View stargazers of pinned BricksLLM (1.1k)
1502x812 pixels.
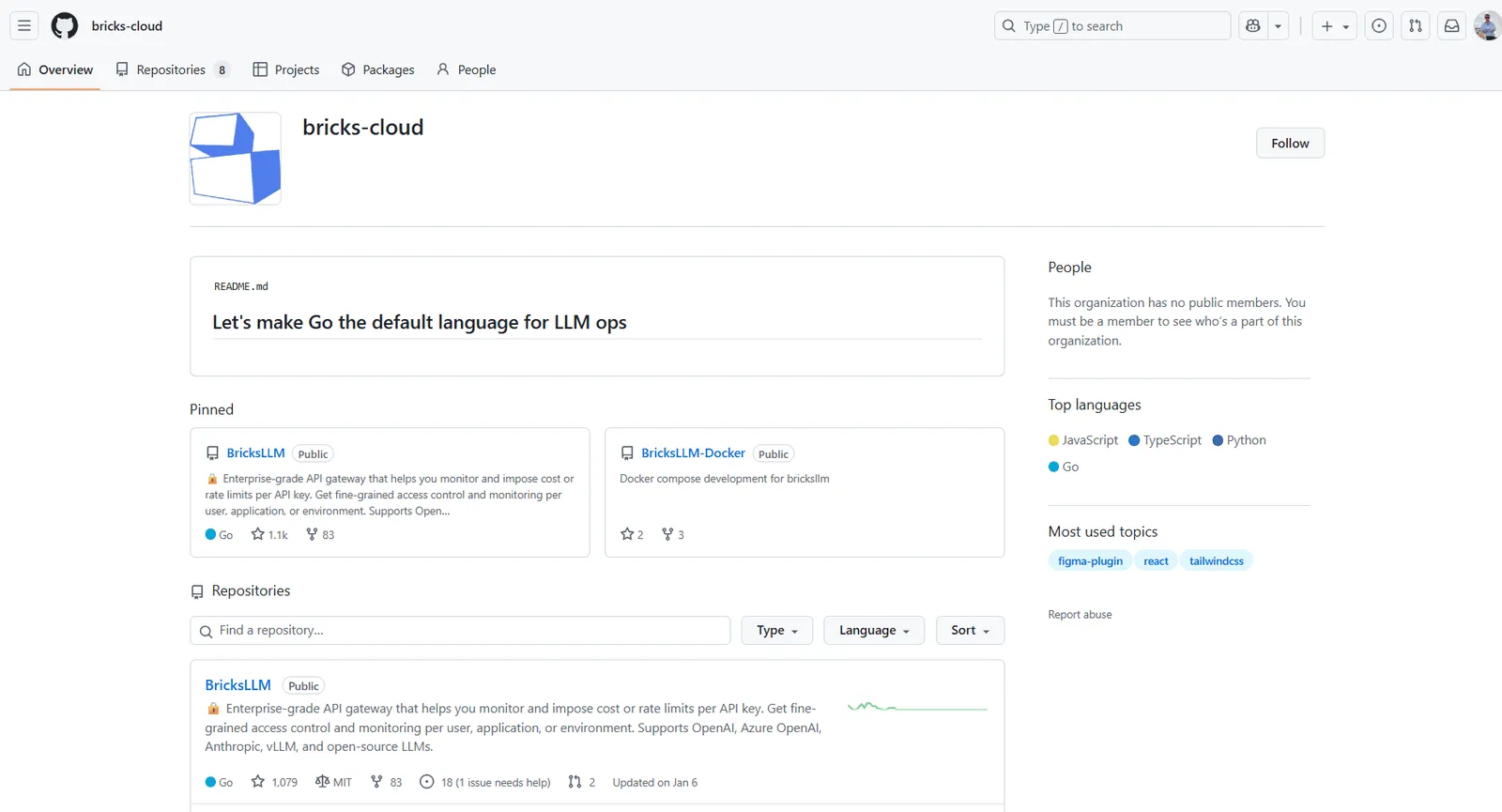(269, 534)
